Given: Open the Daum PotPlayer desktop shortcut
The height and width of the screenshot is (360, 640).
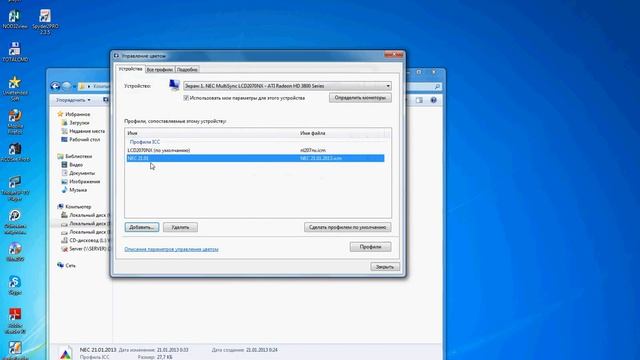Looking at the screenshot, I should (x=15, y=188).
